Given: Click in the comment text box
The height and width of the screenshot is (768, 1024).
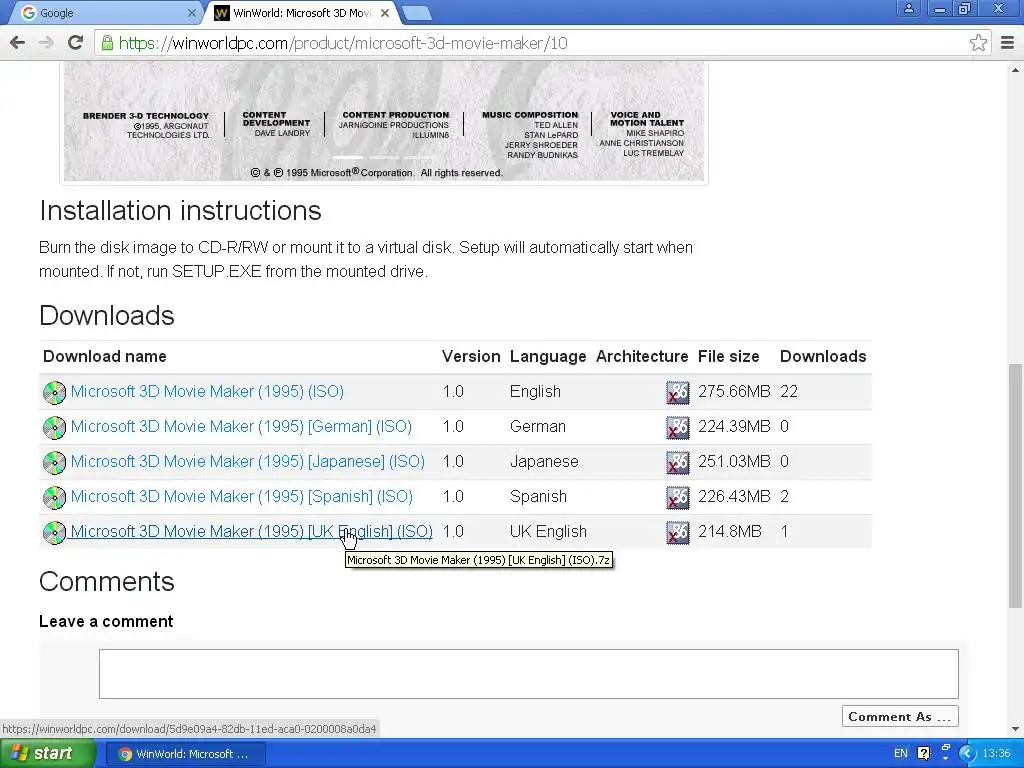Looking at the screenshot, I should (528, 673).
